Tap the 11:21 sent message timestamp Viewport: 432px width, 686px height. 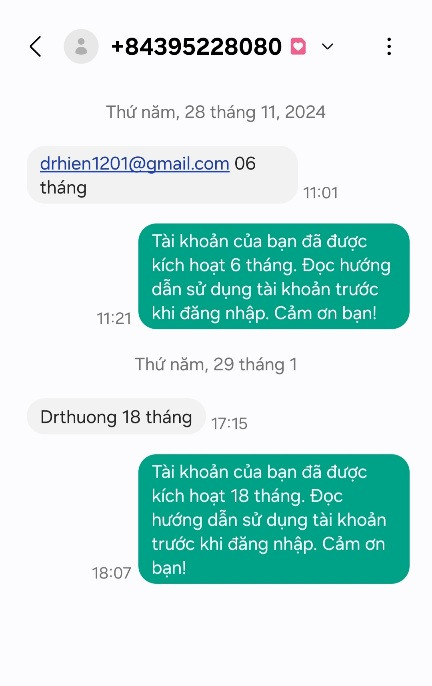114,318
